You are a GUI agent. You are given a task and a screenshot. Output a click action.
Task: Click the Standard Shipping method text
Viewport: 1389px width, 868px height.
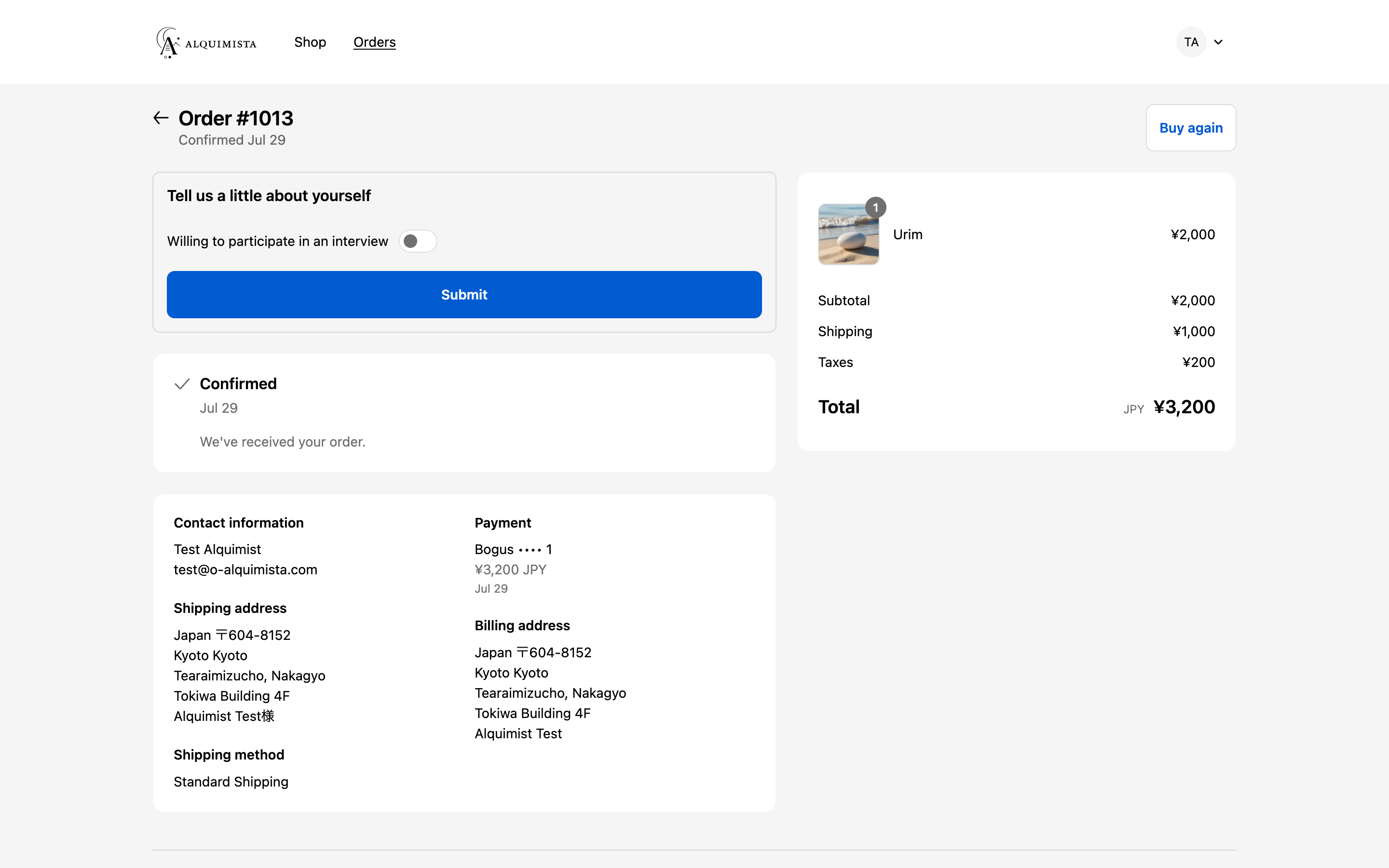click(231, 781)
